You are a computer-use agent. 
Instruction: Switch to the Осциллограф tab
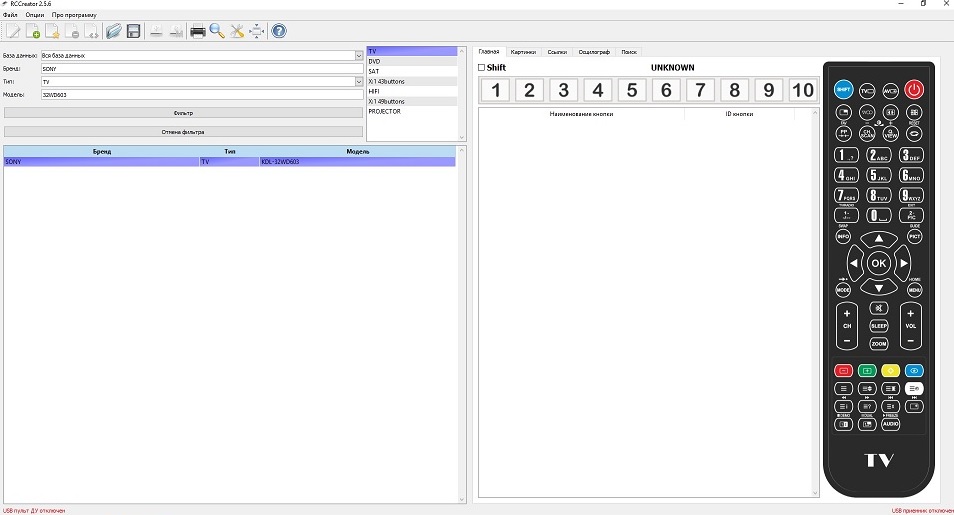pos(594,52)
